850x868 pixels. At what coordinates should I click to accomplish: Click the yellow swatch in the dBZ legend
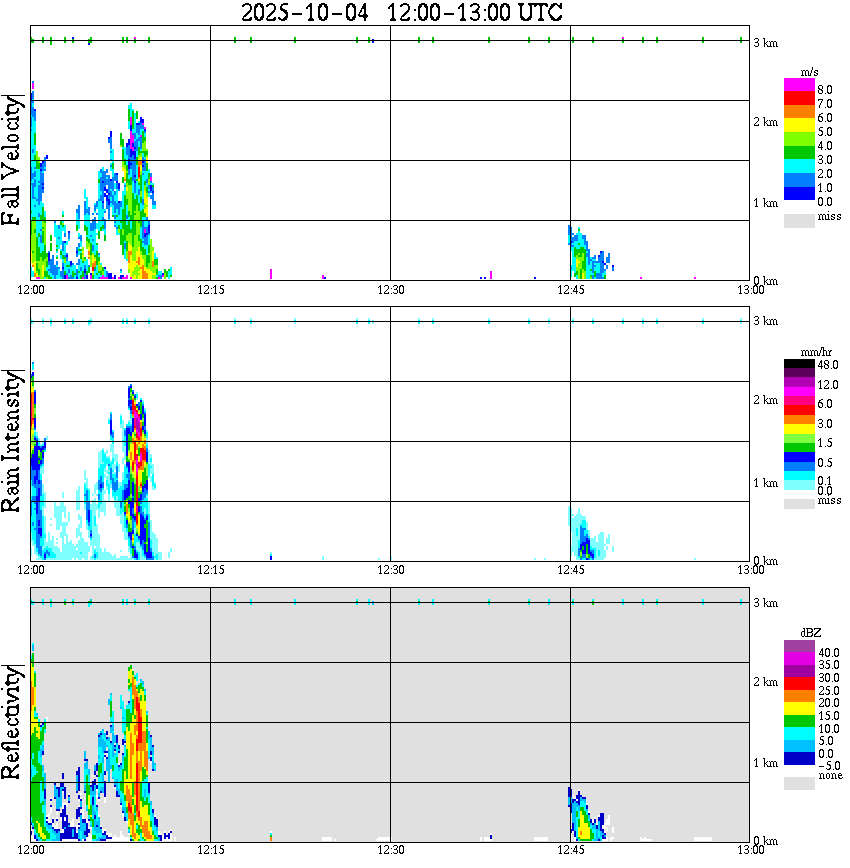point(799,708)
